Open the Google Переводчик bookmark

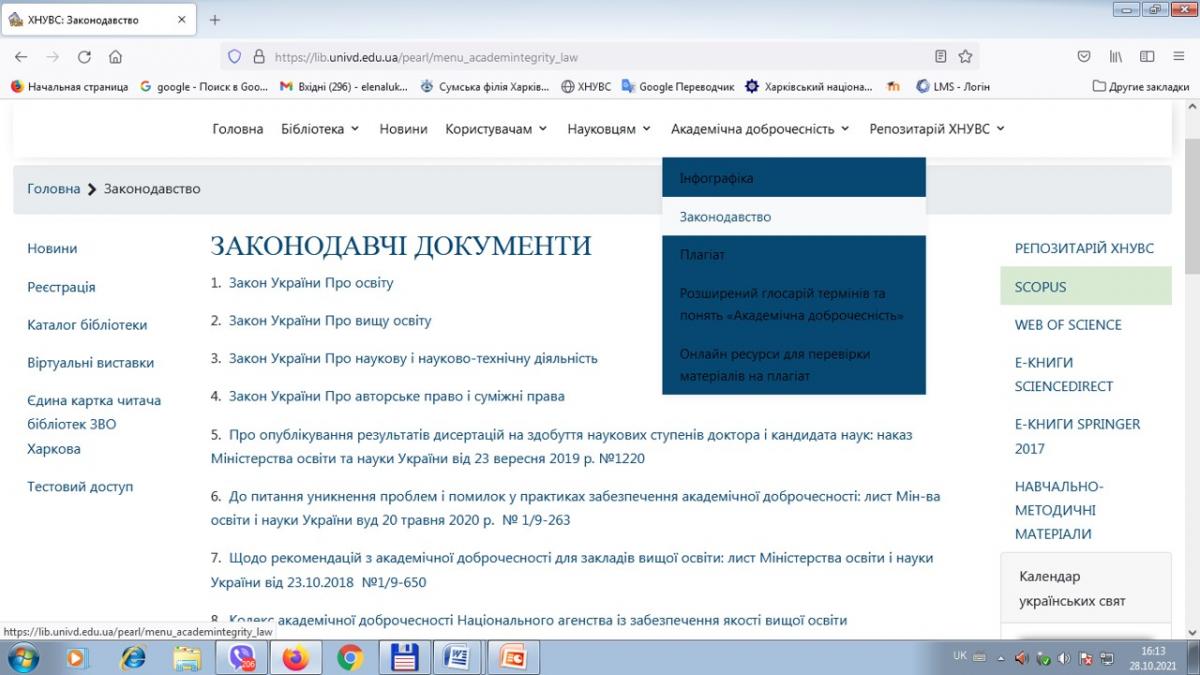coord(678,87)
